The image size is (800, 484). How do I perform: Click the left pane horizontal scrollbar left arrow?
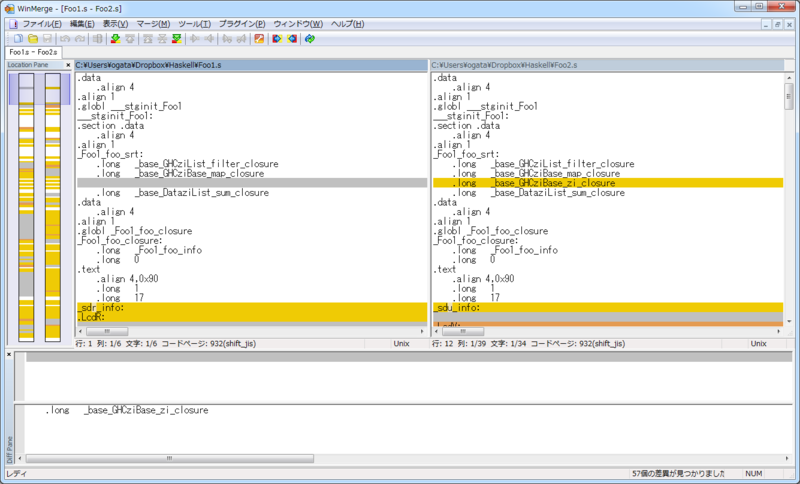pos(81,332)
